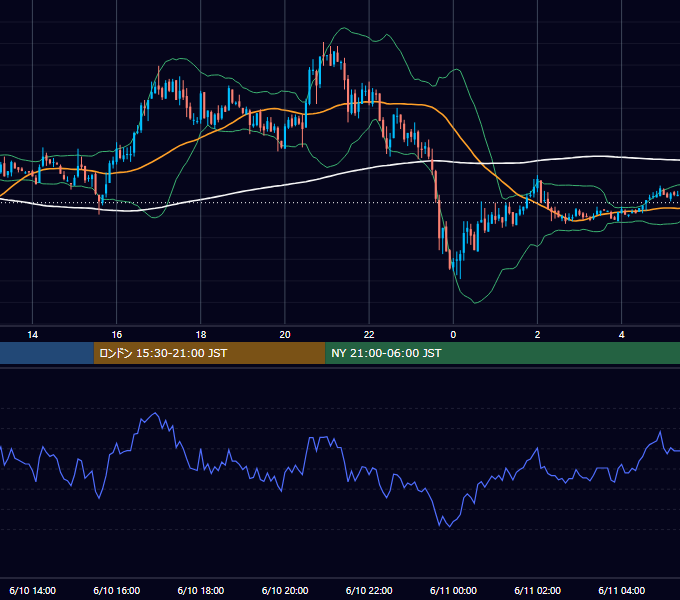Click the date label 6/10 18:00
The width and height of the screenshot is (680, 600).
(201, 590)
